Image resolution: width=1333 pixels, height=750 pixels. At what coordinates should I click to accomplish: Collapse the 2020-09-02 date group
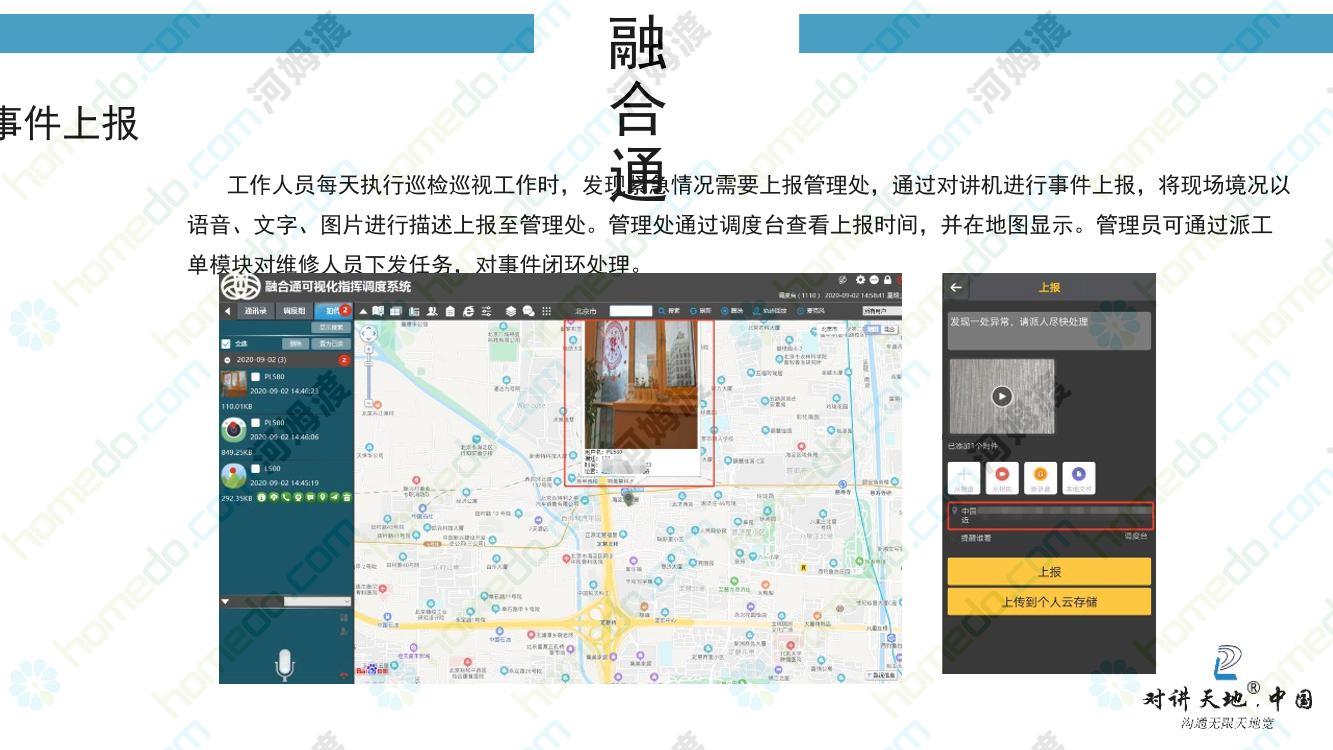tap(228, 360)
